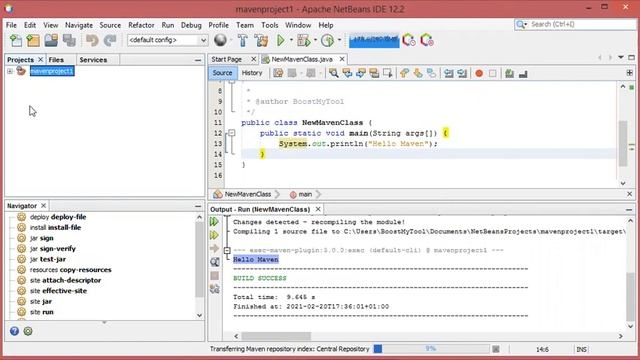Viewport: 640px width, 360px height.
Task: Click Find Next Occurrence icon
Action: (x=361, y=73)
